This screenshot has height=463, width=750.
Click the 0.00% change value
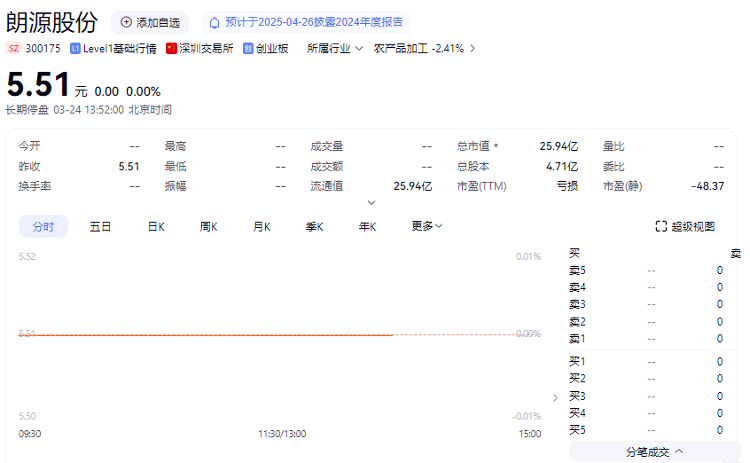tap(143, 91)
